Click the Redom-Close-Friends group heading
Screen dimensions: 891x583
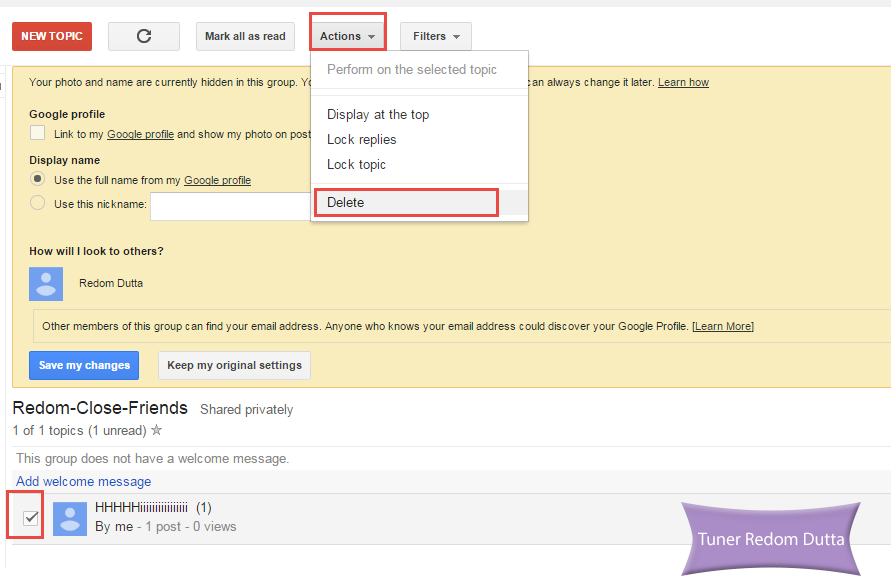point(100,408)
